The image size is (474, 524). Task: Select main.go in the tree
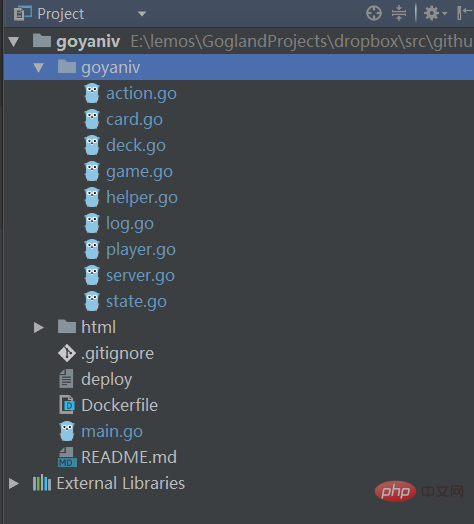(112, 431)
